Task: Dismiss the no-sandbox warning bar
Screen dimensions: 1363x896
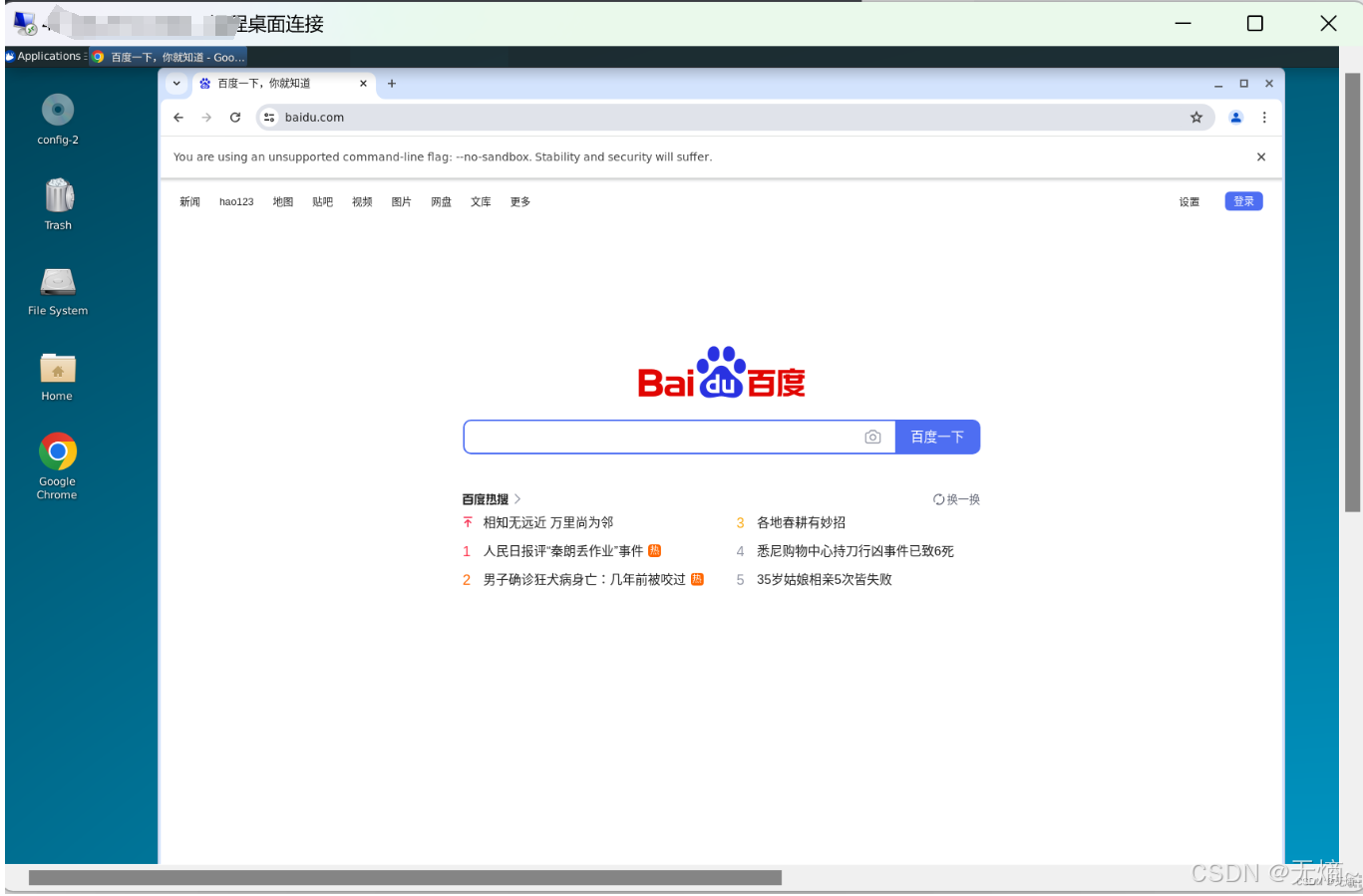Action: (x=1261, y=157)
